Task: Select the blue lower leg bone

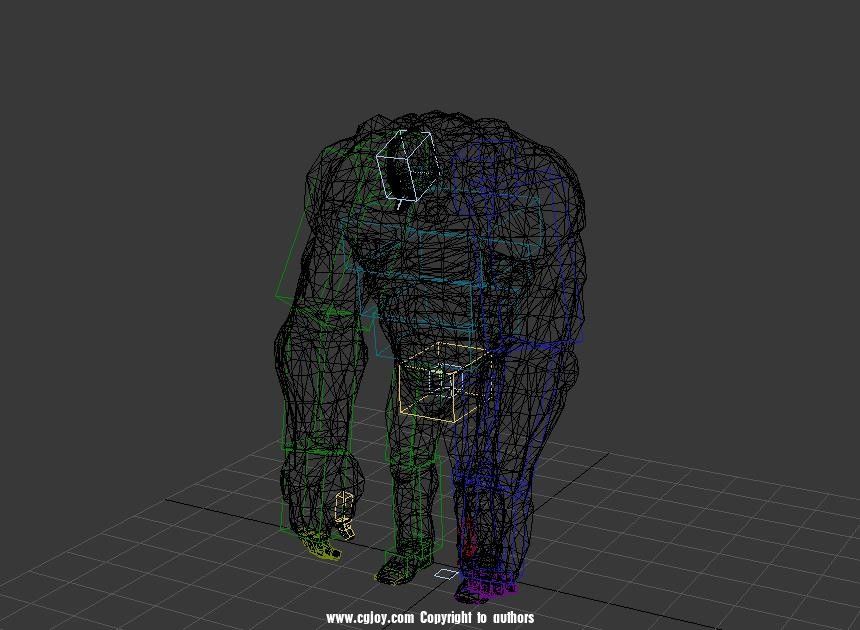Action: (x=480, y=480)
